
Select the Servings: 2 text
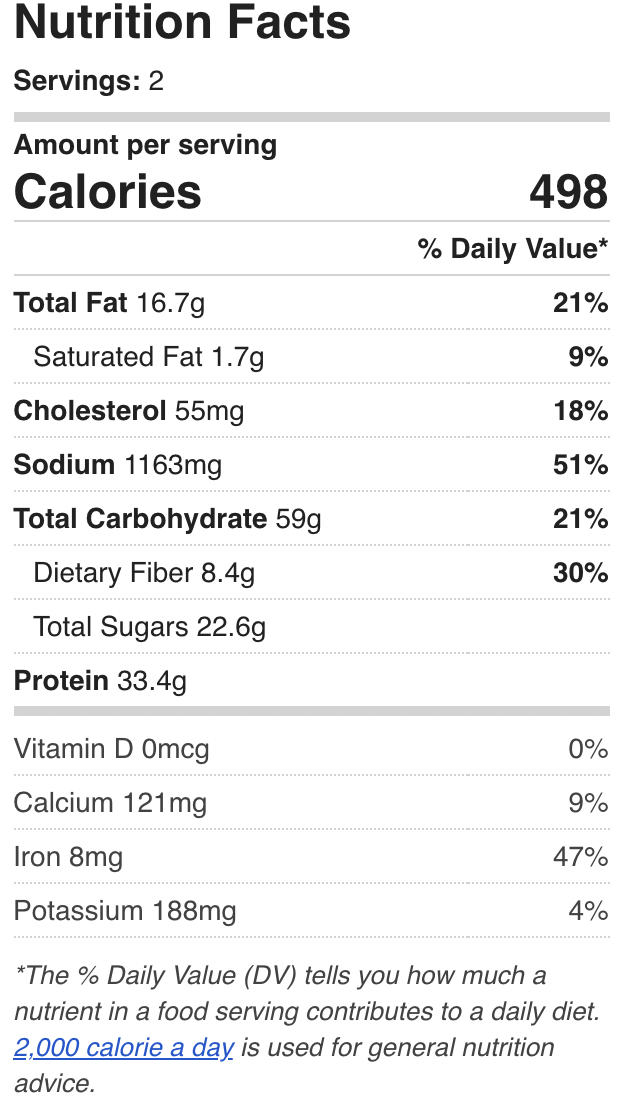tap(89, 80)
